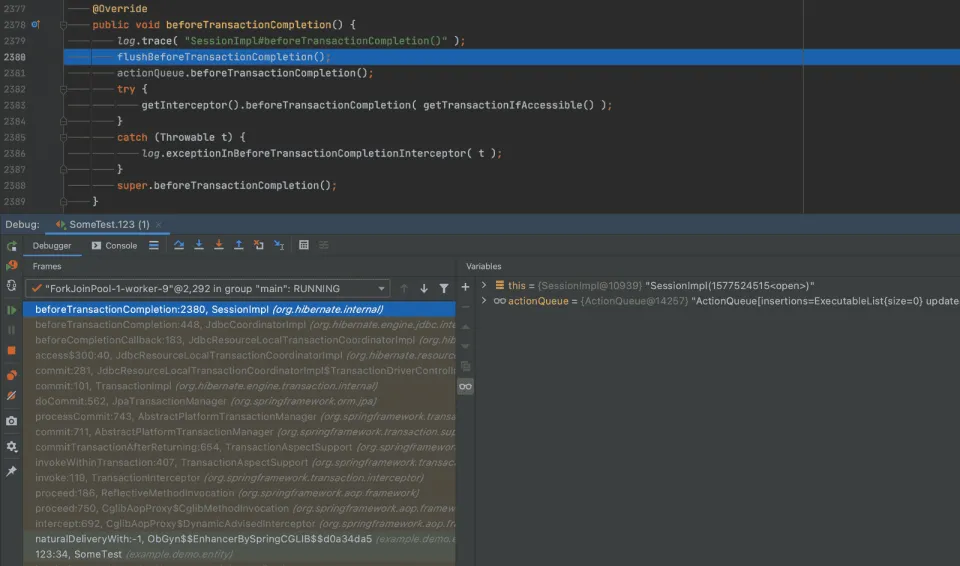The image size is (960, 566).
Task: Stop the debug session
Action: tap(12, 350)
